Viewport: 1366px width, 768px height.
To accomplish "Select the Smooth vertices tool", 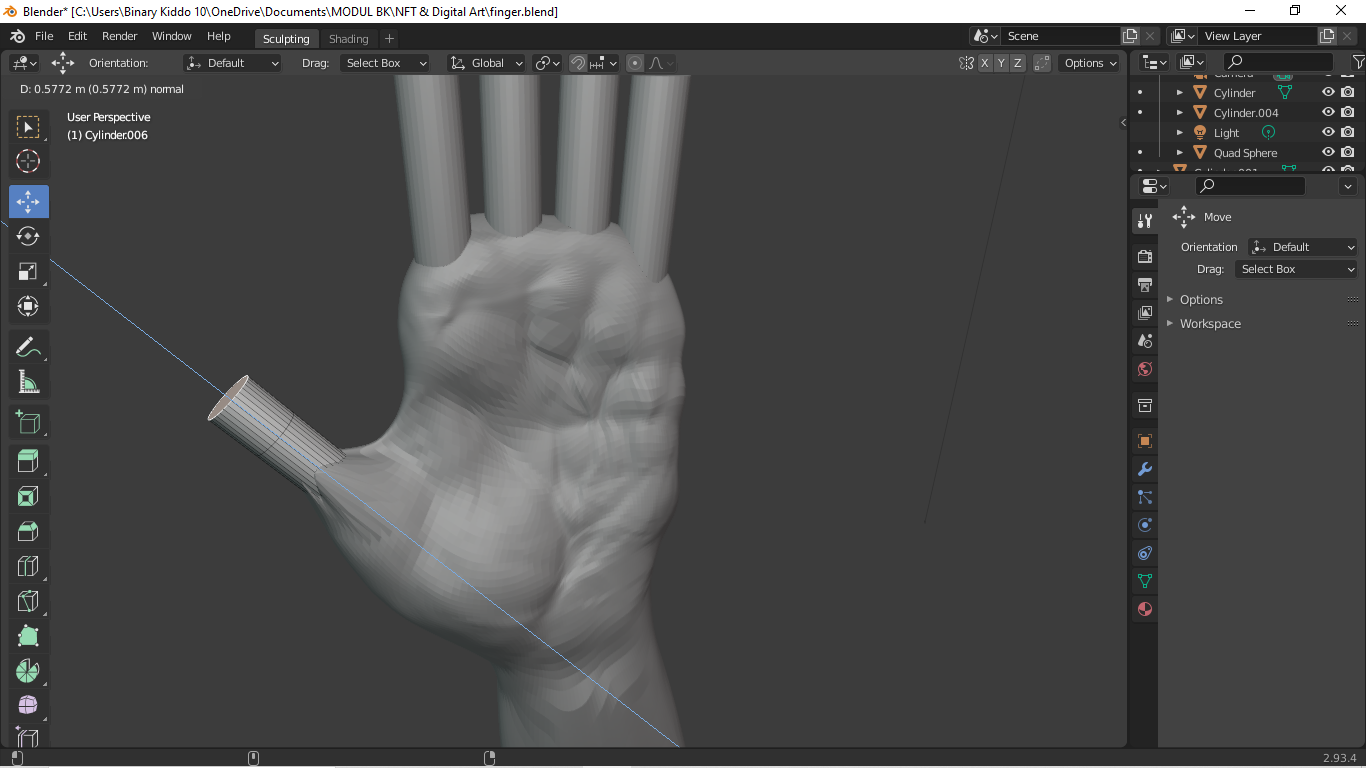I will 28,706.
